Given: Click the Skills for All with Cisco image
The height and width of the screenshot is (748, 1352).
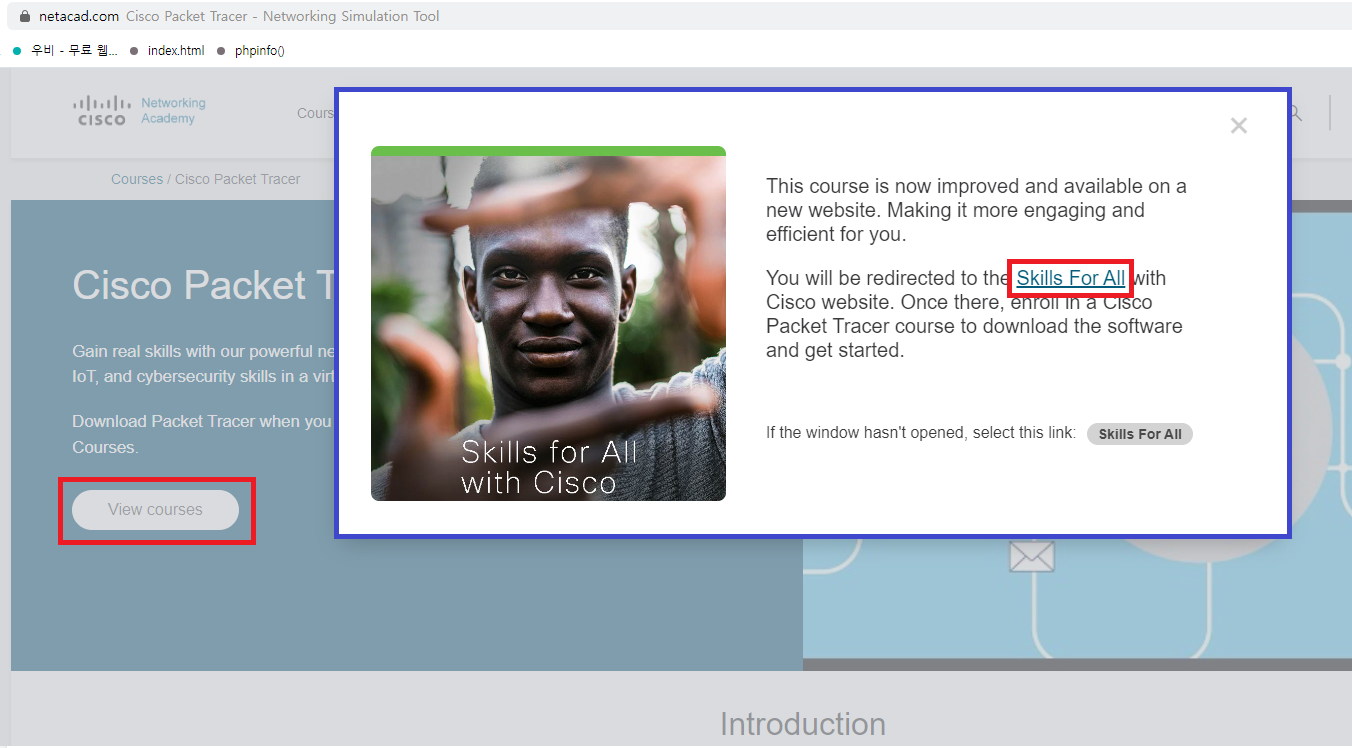Looking at the screenshot, I should click(x=548, y=323).
